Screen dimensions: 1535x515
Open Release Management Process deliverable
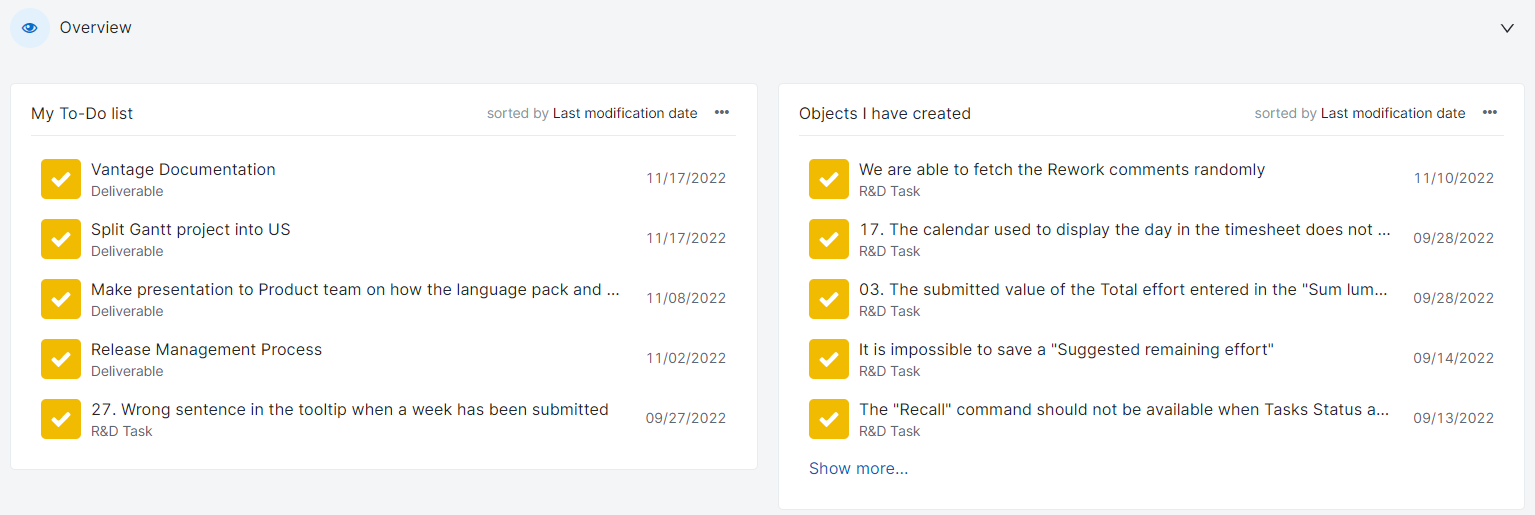(x=206, y=350)
